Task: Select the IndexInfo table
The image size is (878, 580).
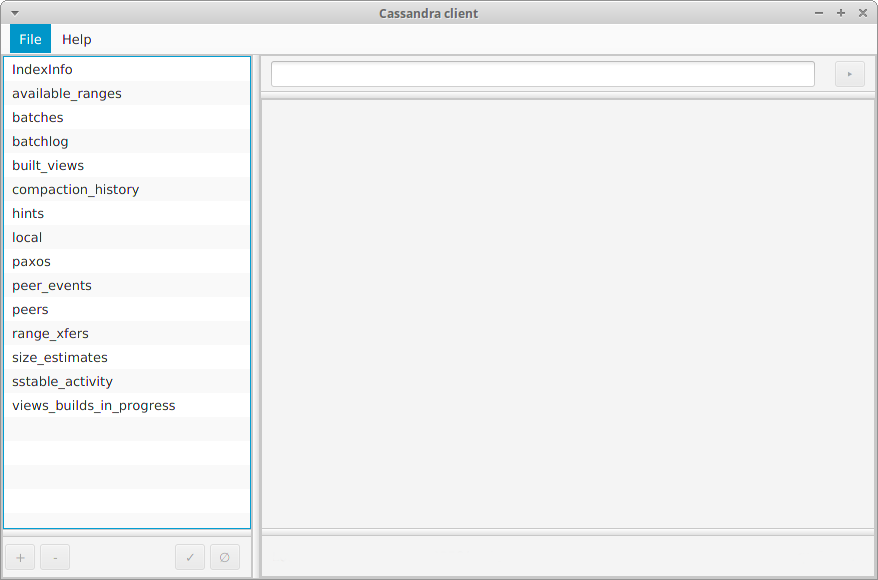Action: pos(127,69)
